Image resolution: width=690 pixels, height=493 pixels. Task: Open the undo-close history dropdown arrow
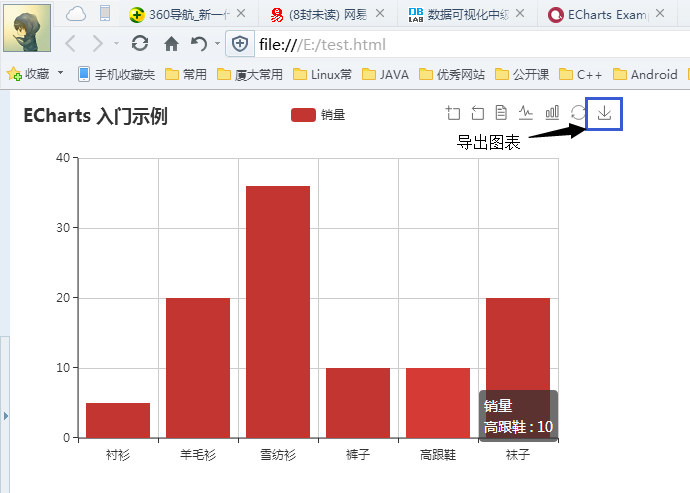tap(217, 44)
